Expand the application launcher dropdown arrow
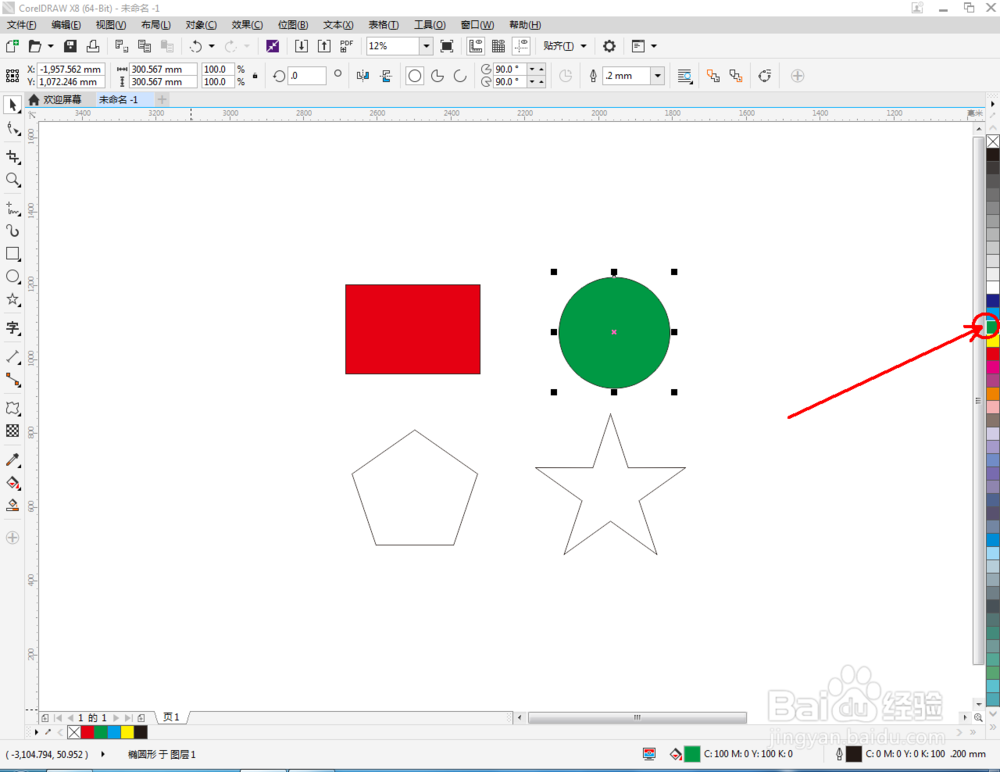This screenshot has height=772, width=1000. pyautogui.click(x=654, y=46)
